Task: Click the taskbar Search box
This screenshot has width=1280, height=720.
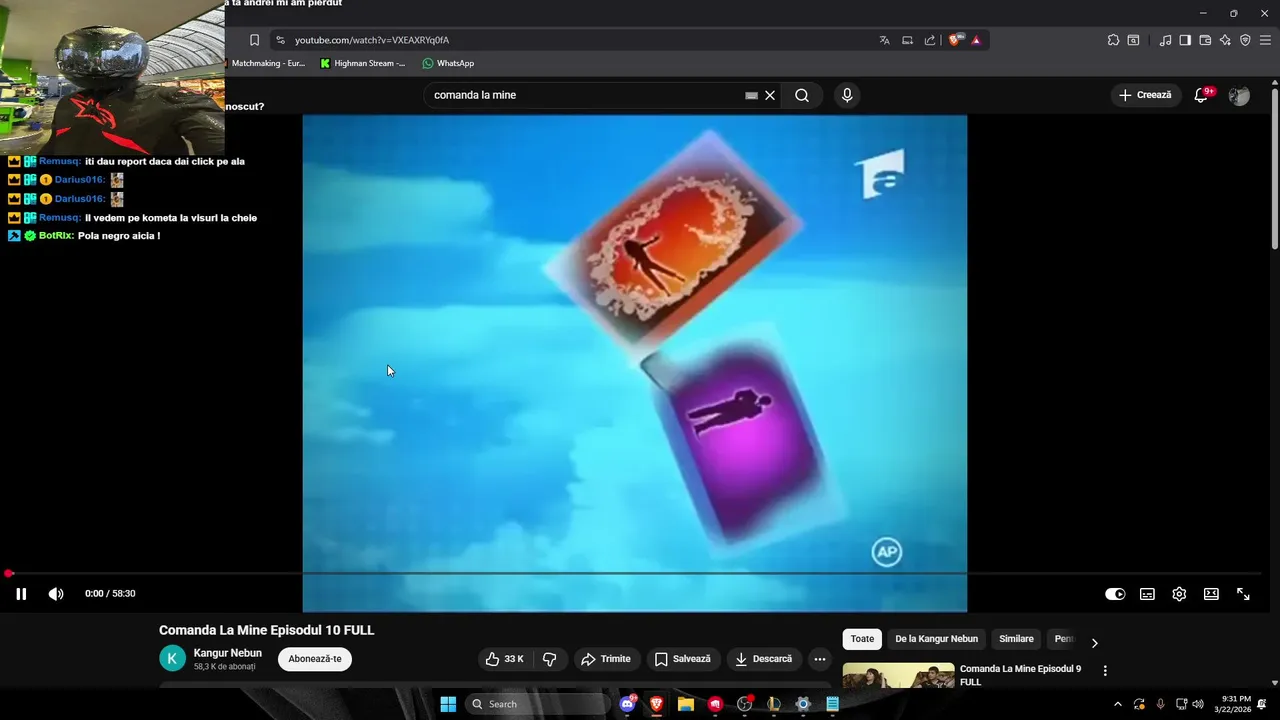Action: click(538, 704)
